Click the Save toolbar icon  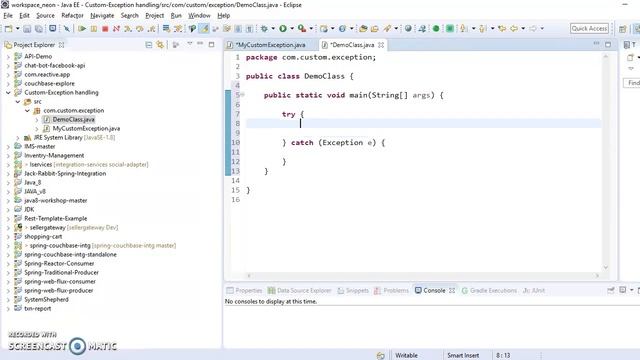[27, 29]
